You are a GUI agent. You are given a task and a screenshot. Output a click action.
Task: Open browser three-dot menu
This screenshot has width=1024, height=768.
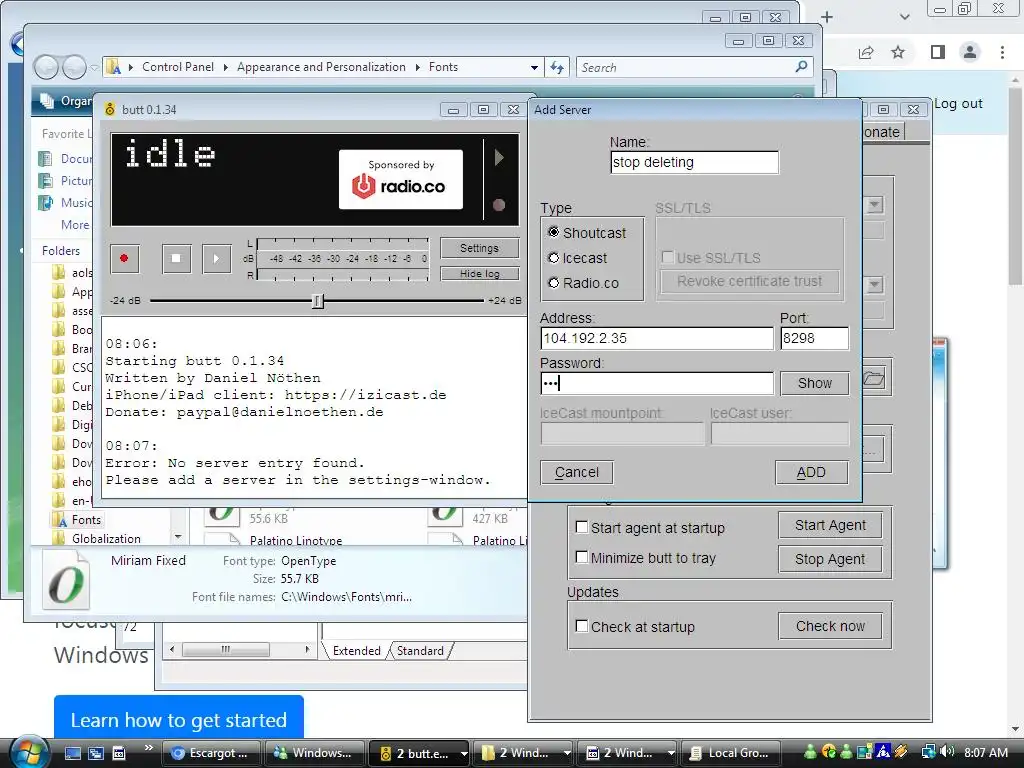pyautogui.click(x=1002, y=52)
